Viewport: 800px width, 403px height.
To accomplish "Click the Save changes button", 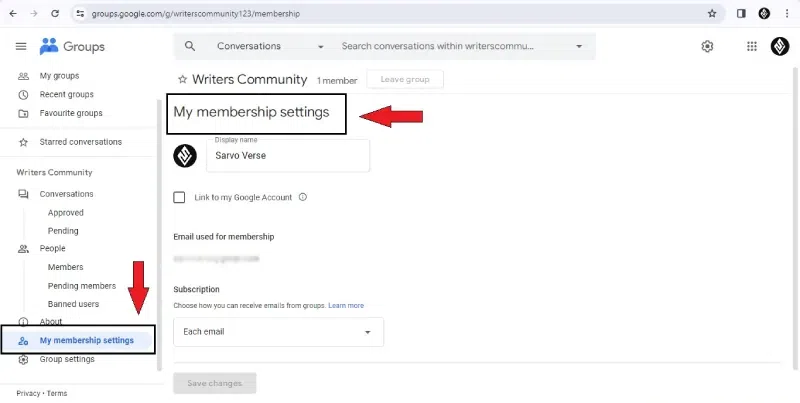I will [215, 383].
